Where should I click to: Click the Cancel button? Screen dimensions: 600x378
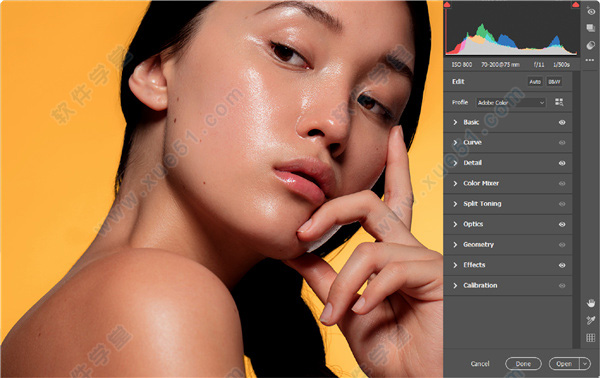pos(480,364)
